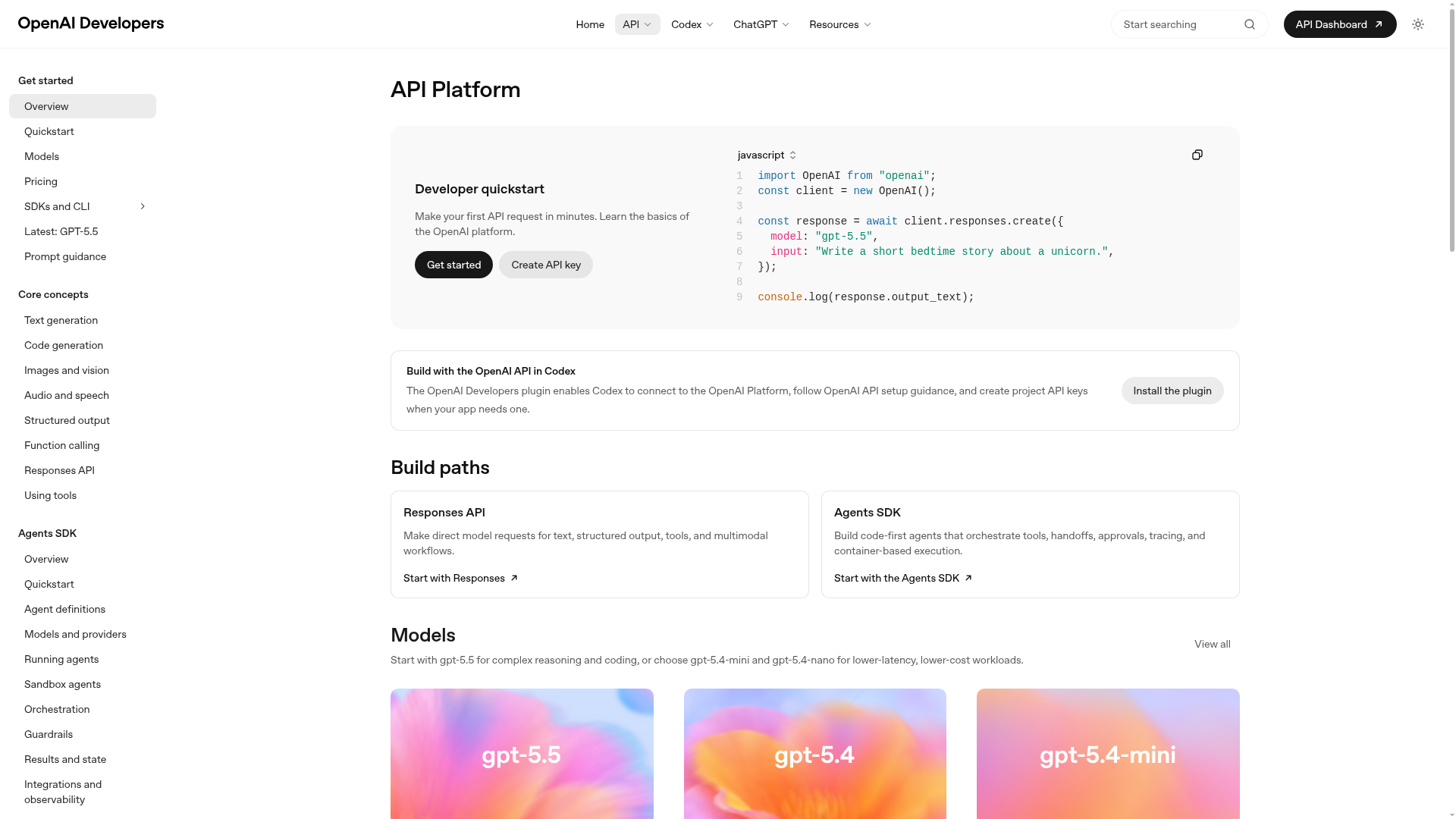The height and width of the screenshot is (819, 1456).
Task: Open Pricing in the sidebar
Action: pyautogui.click(x=83, y=181)
